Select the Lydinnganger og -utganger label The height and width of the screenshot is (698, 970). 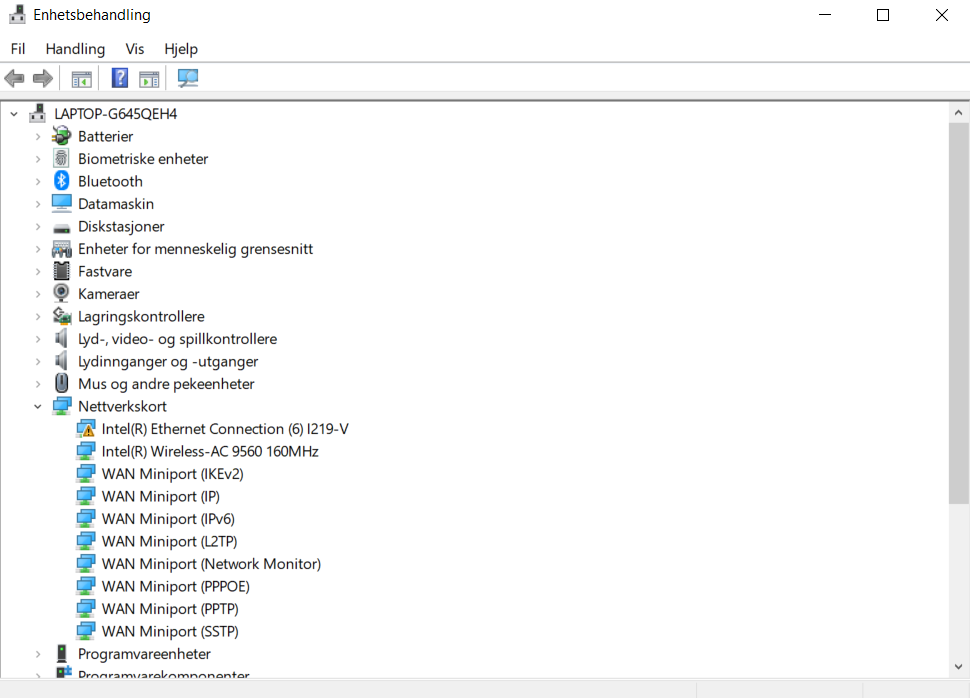click(x=168, y=361)
